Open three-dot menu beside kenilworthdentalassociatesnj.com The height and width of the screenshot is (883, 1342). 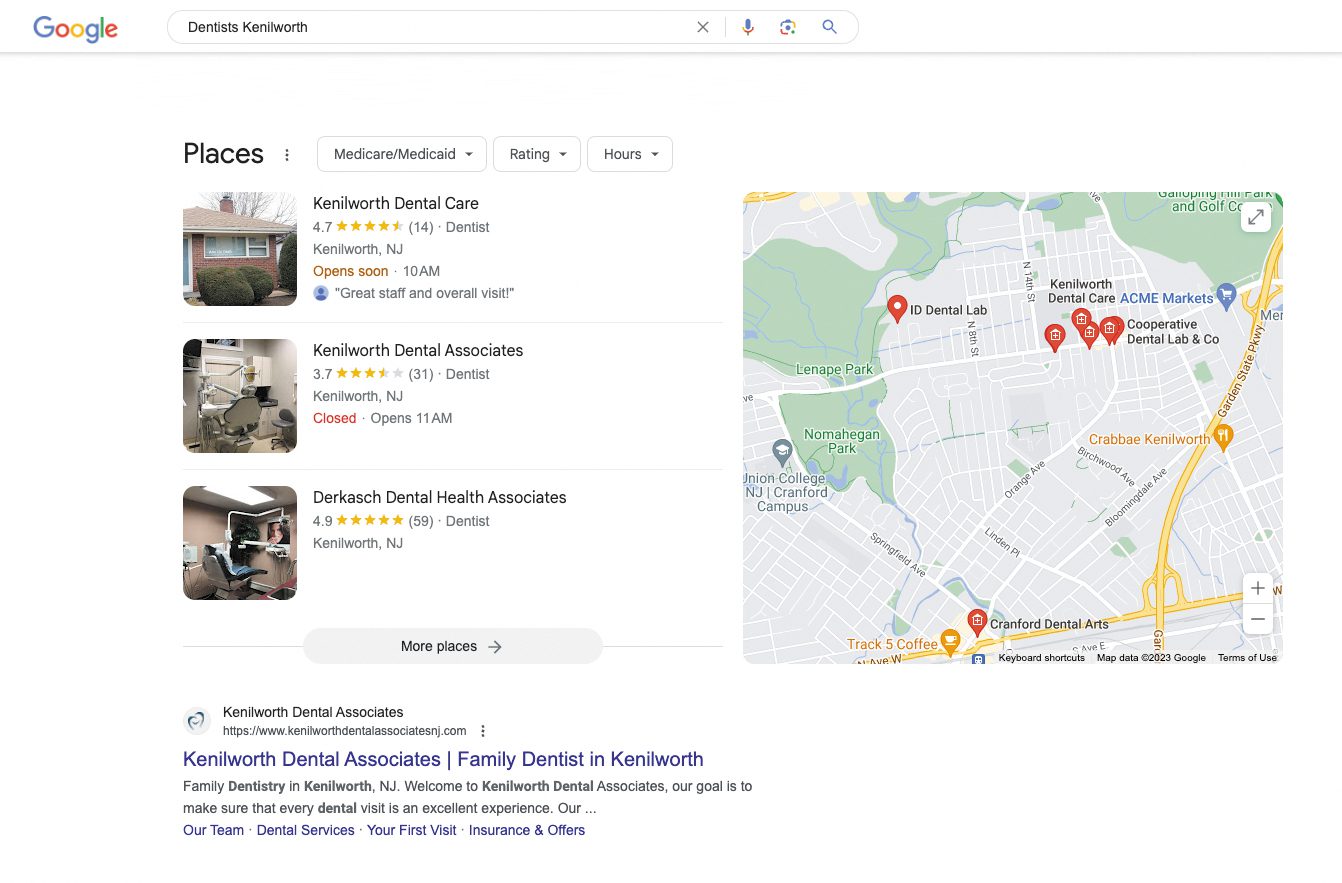pos(483,731)
